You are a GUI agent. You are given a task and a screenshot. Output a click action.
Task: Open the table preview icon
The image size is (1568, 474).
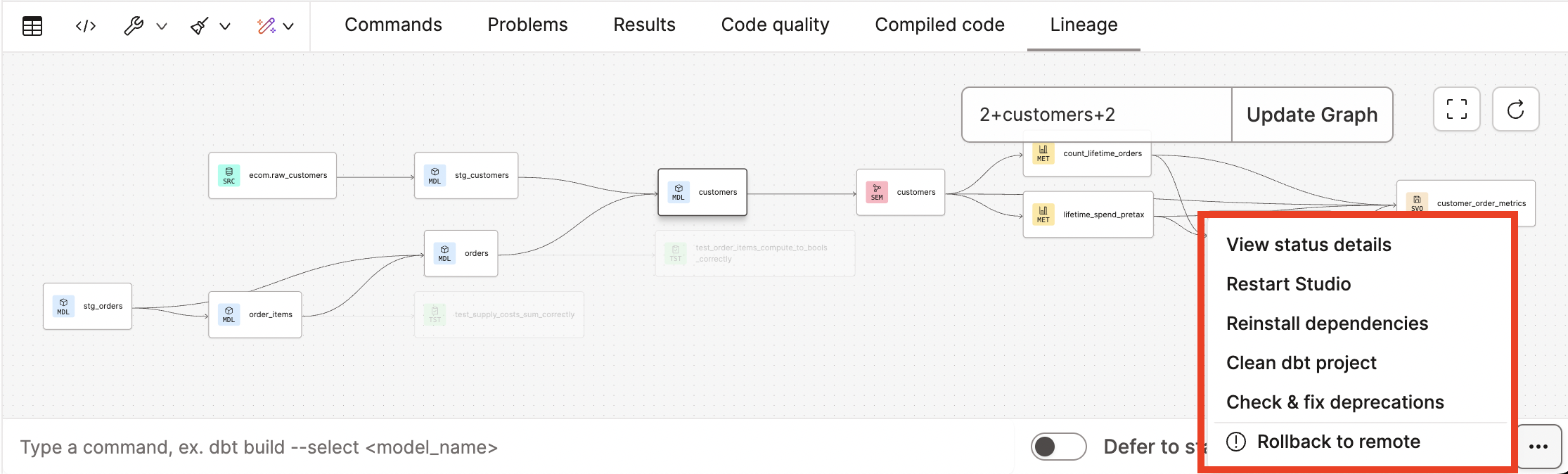click(x=32, y=25)
